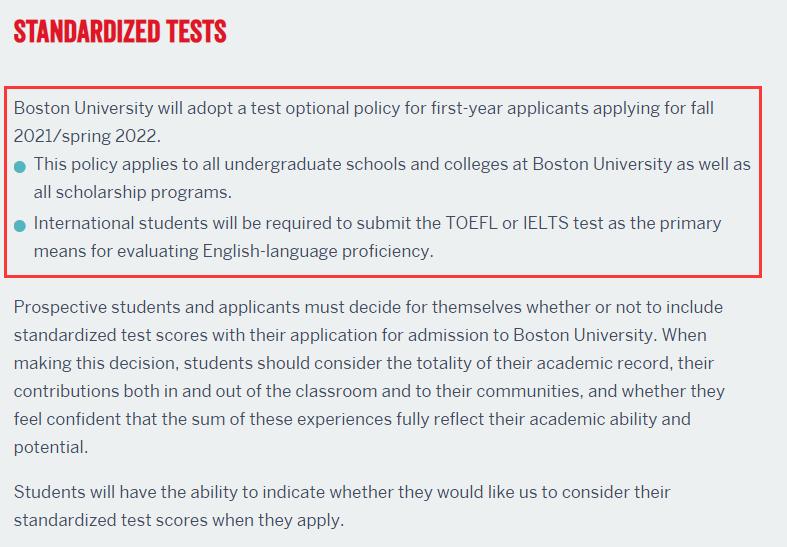Click the text "standardized test scores when they apply."
This screenshot has height=547, width=787.
[178, 520]
